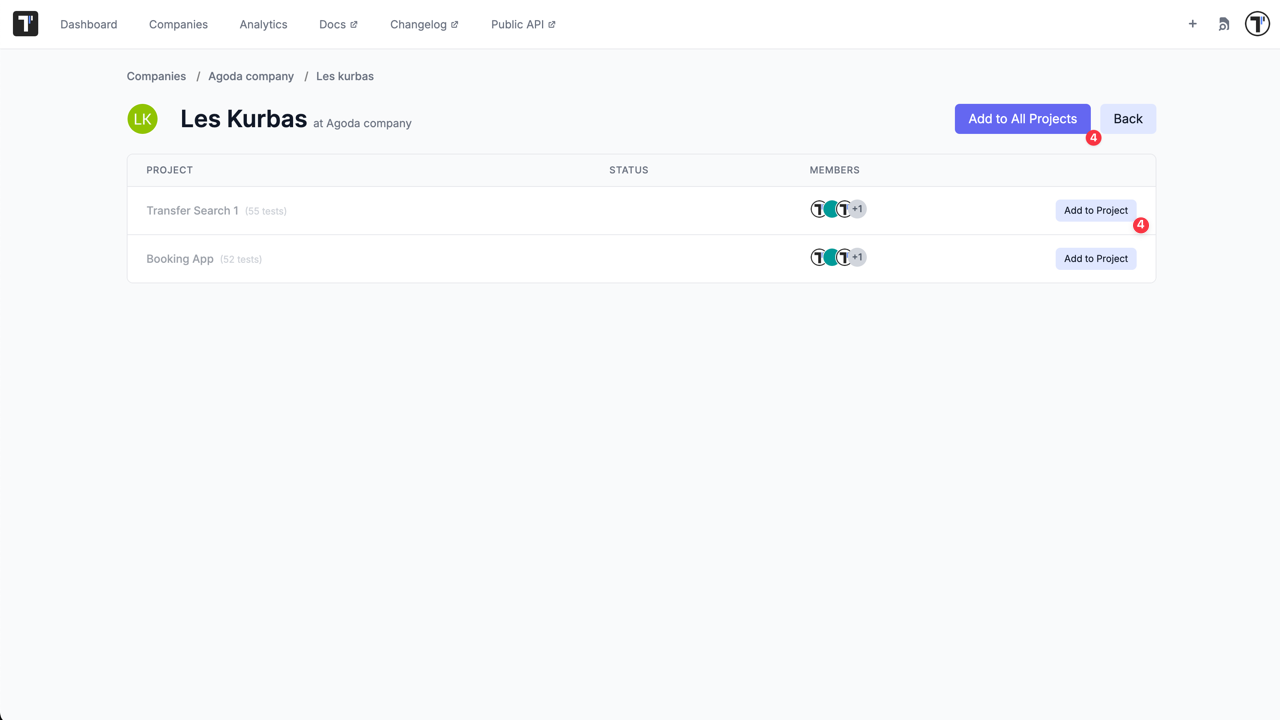Add Les Kurbas to Transfer Search 1 project
Image resolution: width=1280 pixels, height=720 pixels.
click(1095, 210)
